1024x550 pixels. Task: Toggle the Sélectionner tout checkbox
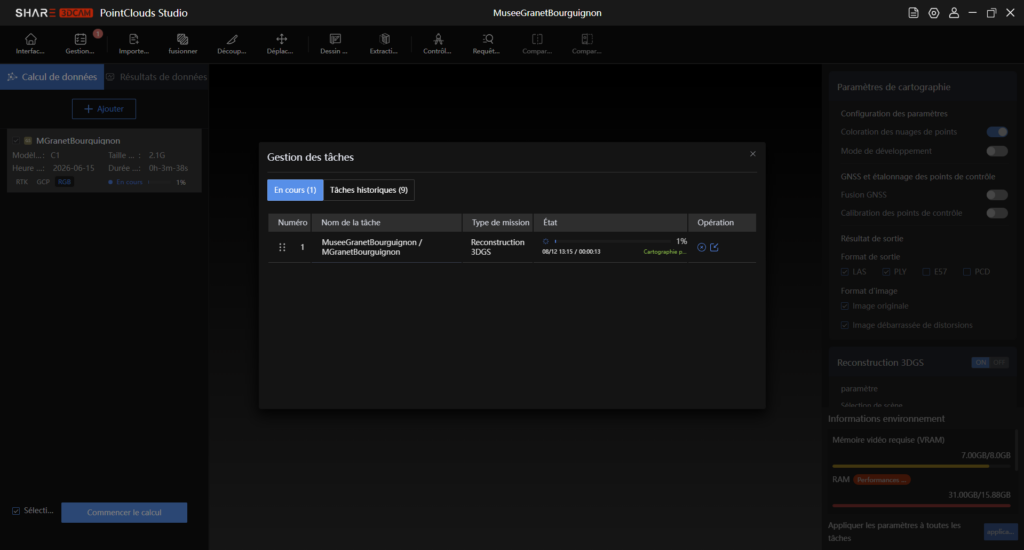tap(16, 511)
